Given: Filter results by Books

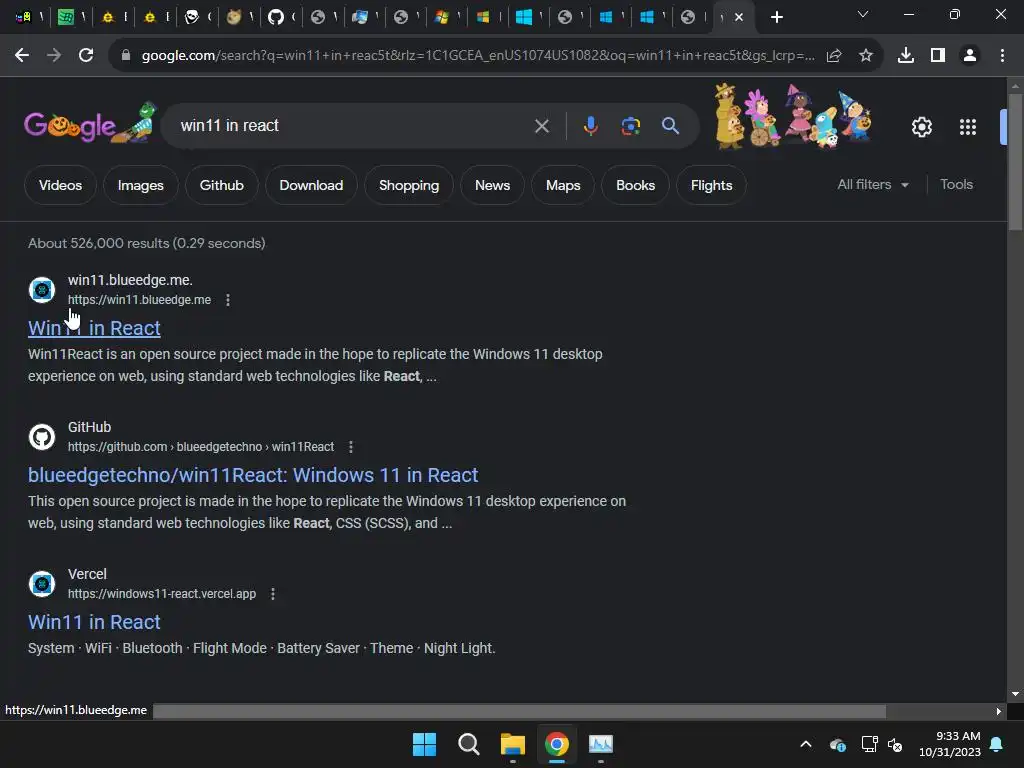Looking at the screenshot, I should tap(635, 185).
